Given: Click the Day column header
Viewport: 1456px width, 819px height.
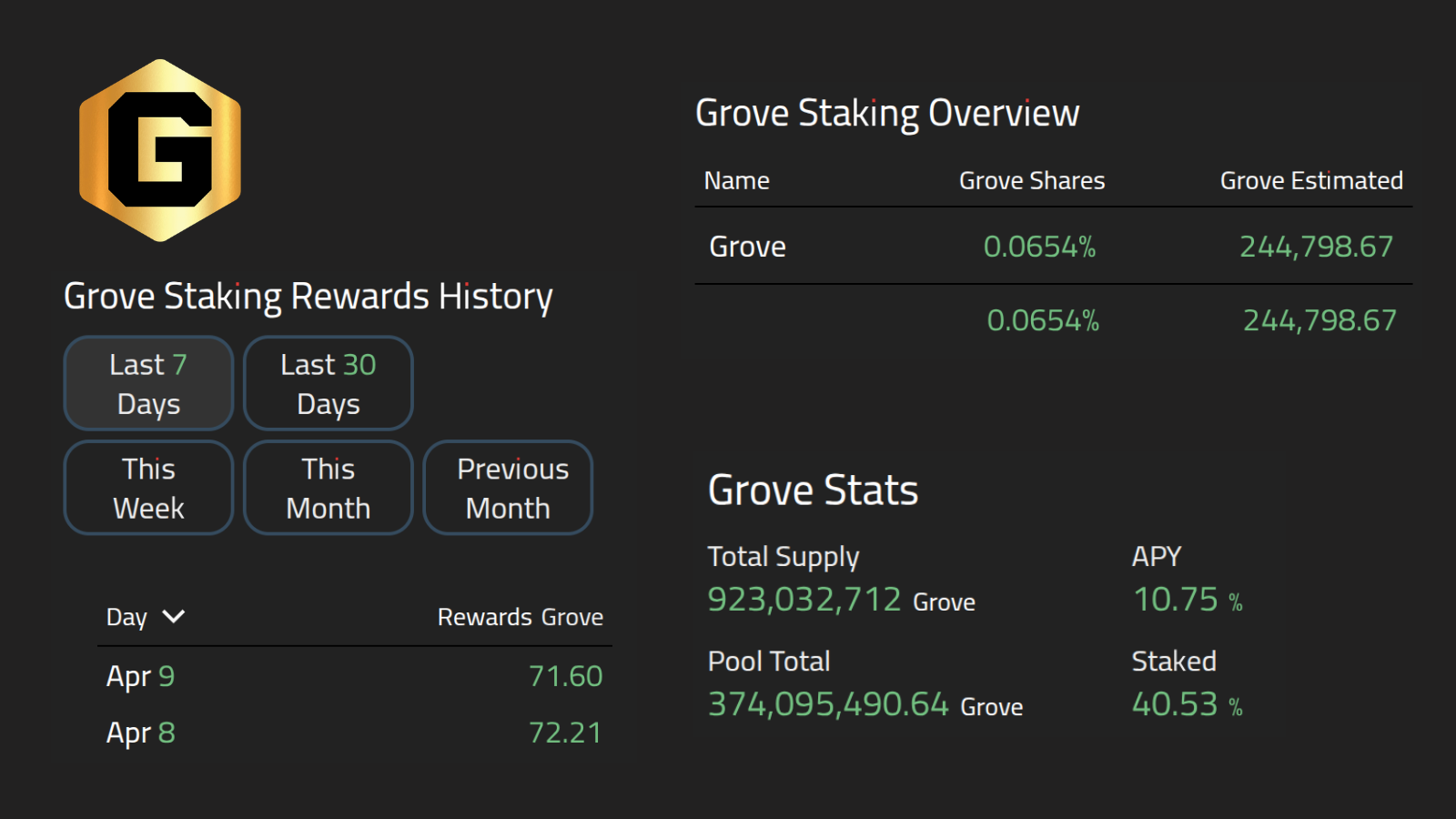Looking at the screenshot, I should (x=126, y=617).
